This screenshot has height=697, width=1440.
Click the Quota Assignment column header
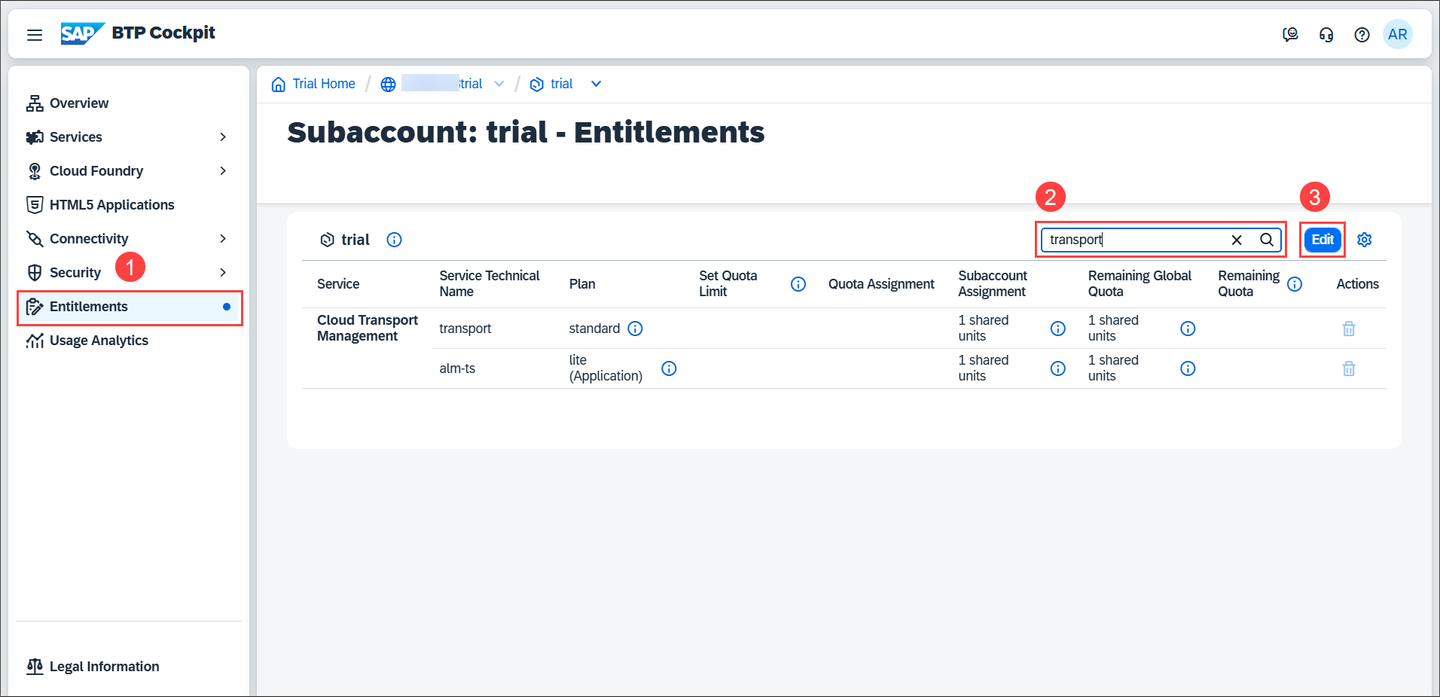(881, 284)
